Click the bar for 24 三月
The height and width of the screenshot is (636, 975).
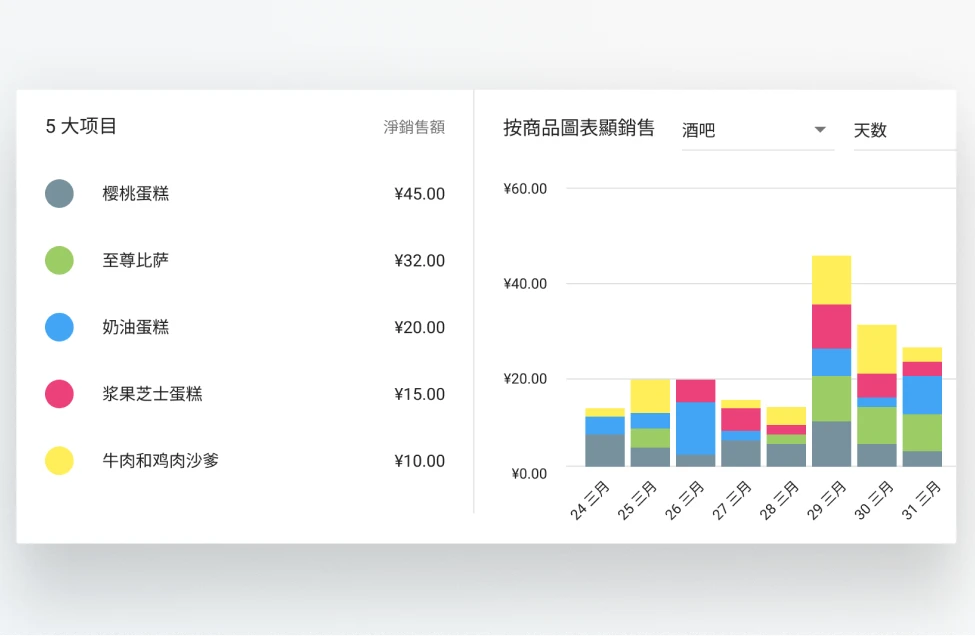click(x=602, y=440)
